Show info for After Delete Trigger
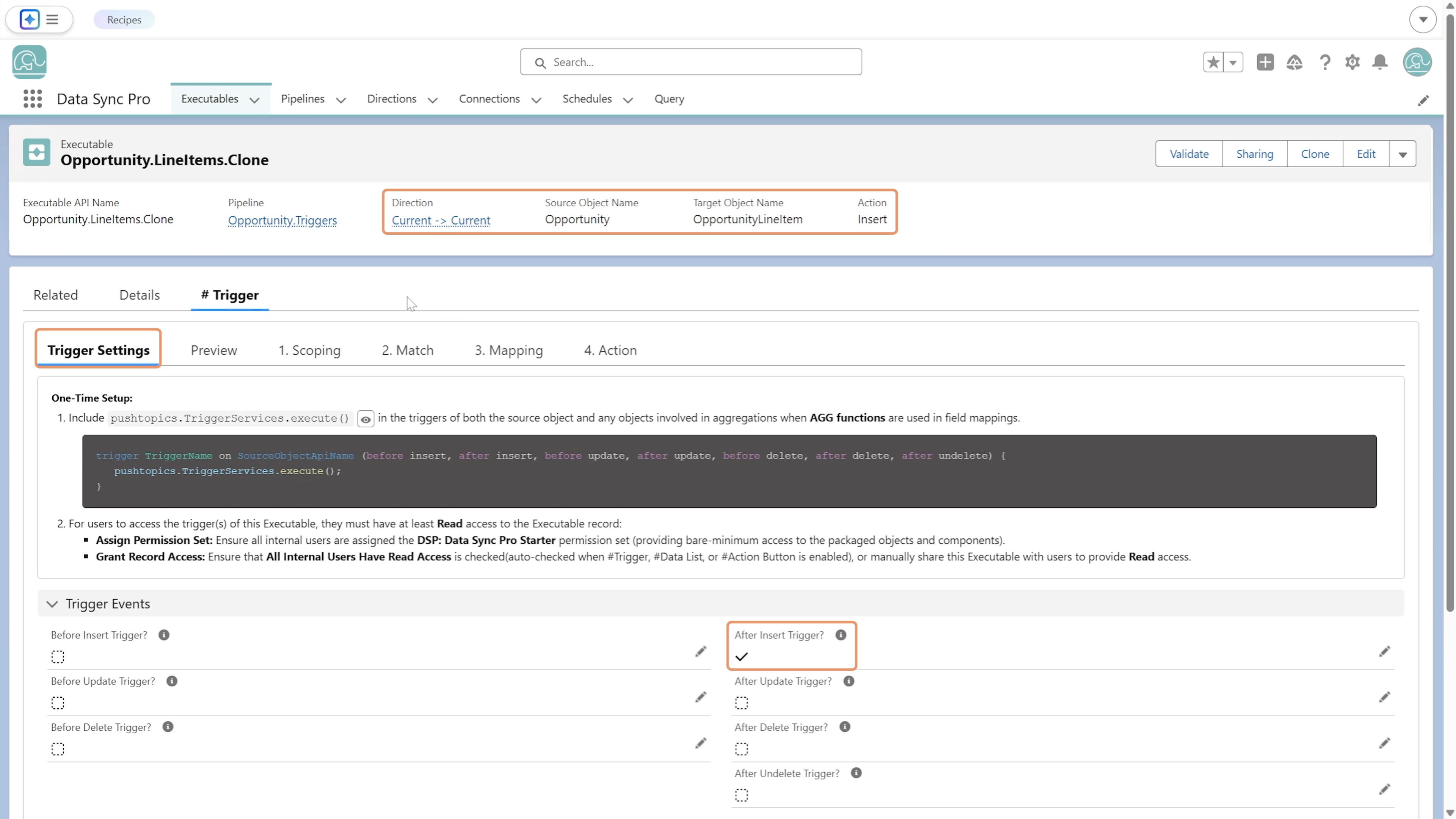1456x819 pixels. coord(845,727)
